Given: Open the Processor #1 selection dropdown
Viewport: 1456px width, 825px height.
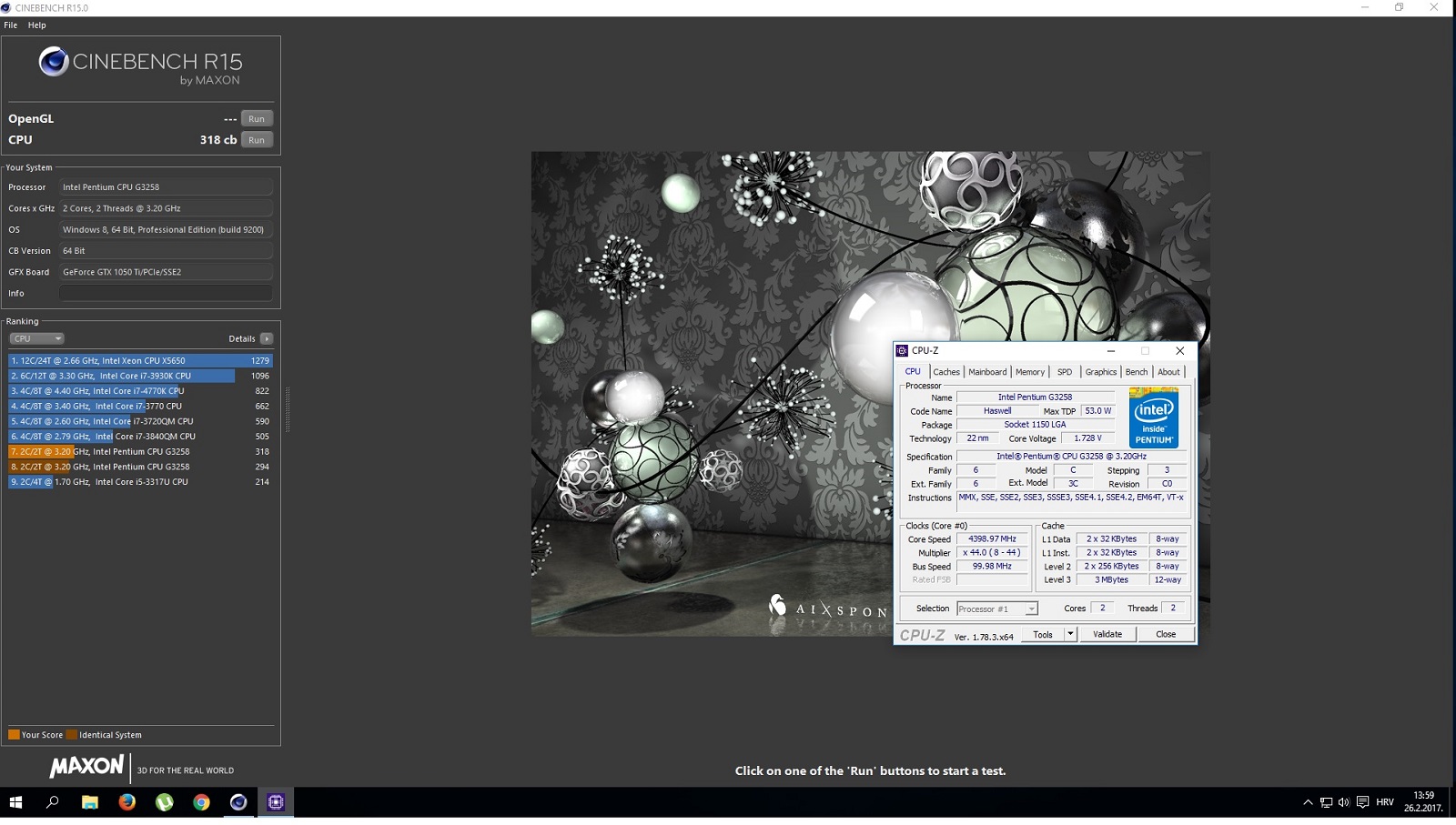Looking at the screenshot, I should (1031, 609).
